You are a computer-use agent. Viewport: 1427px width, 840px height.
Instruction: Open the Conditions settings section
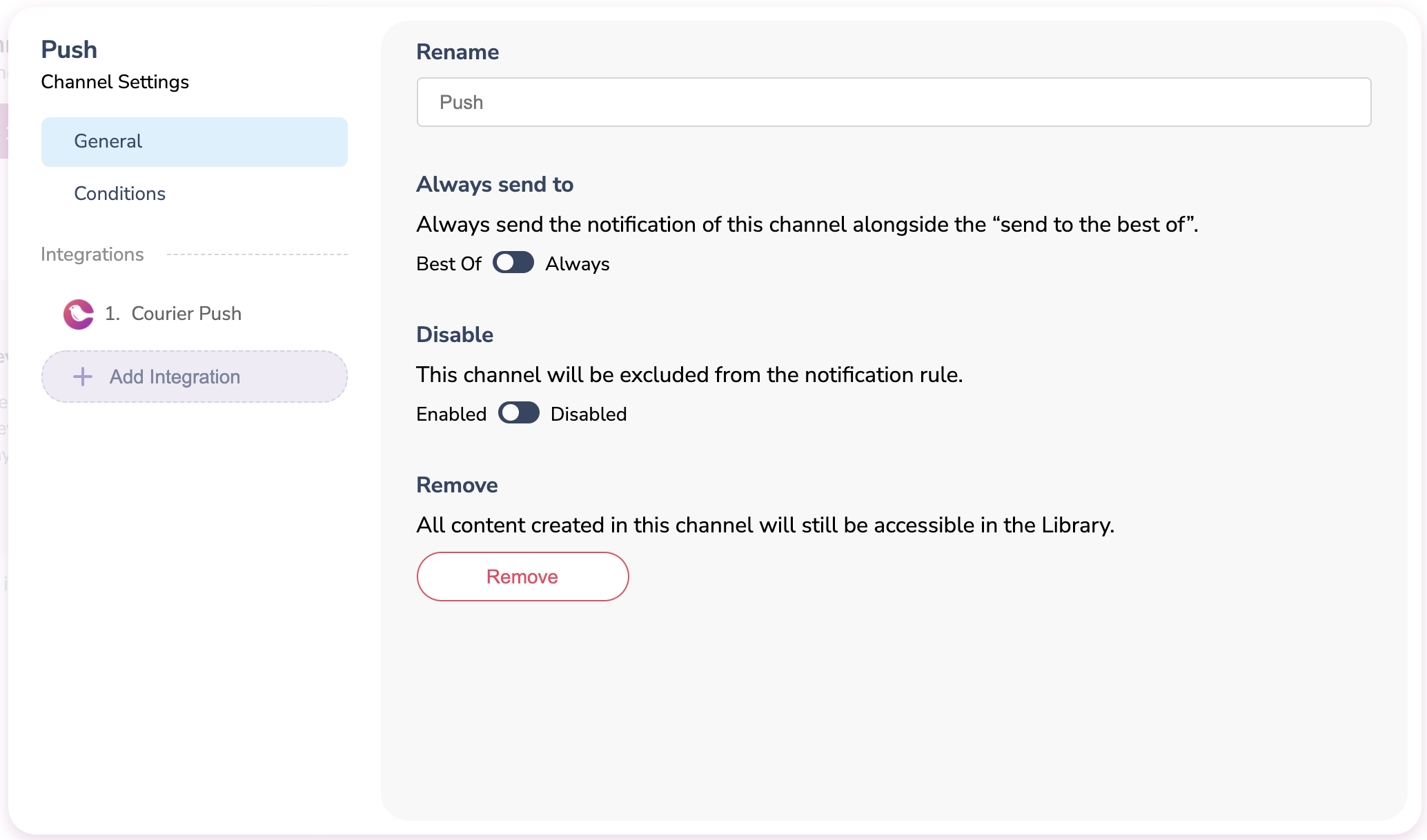(x=119, y=194)
